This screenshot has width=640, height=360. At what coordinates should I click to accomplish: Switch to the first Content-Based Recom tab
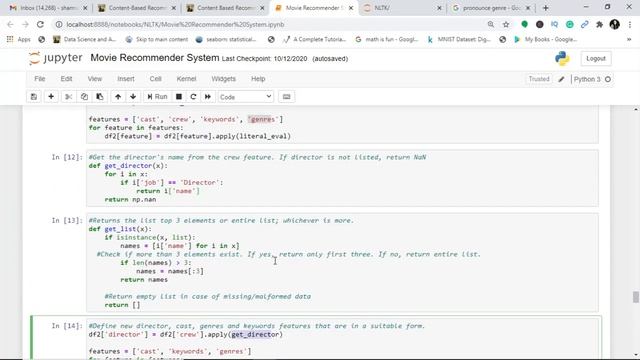coord(137,8)
